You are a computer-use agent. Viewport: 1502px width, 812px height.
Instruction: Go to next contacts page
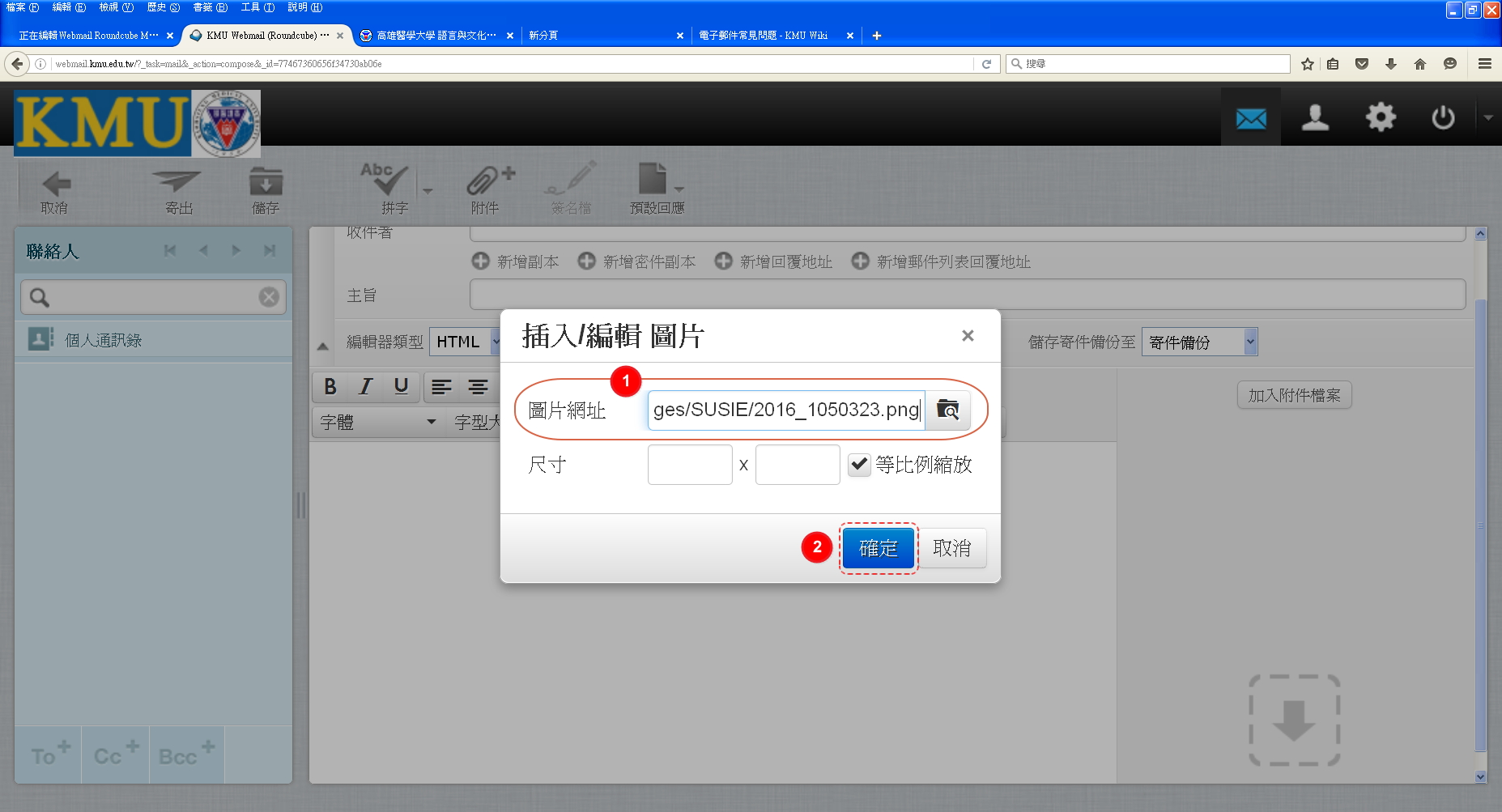pos(236,251)
